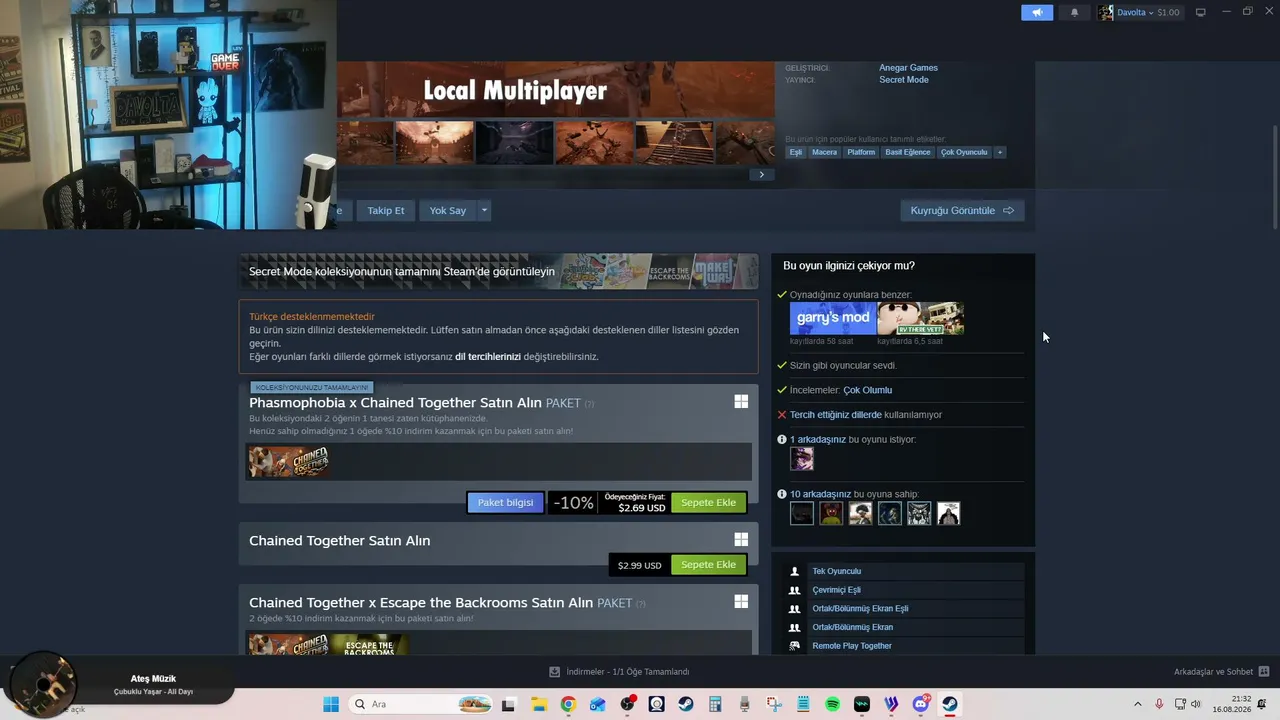Open File Explorer from the taskbar
Viewport: 1280px width, 720px height.
pyautogui.click(x=538, y=704)
